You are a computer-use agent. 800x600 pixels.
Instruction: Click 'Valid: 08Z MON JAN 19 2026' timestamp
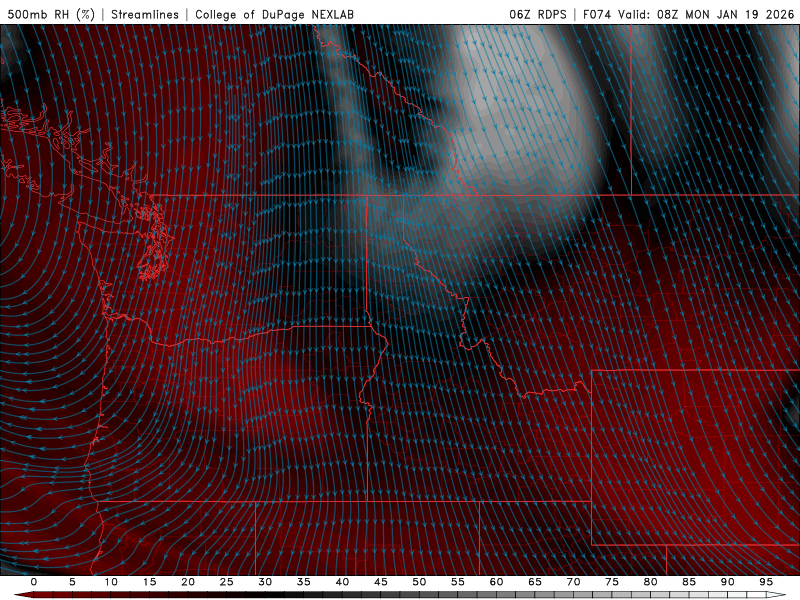pos(706,14)
